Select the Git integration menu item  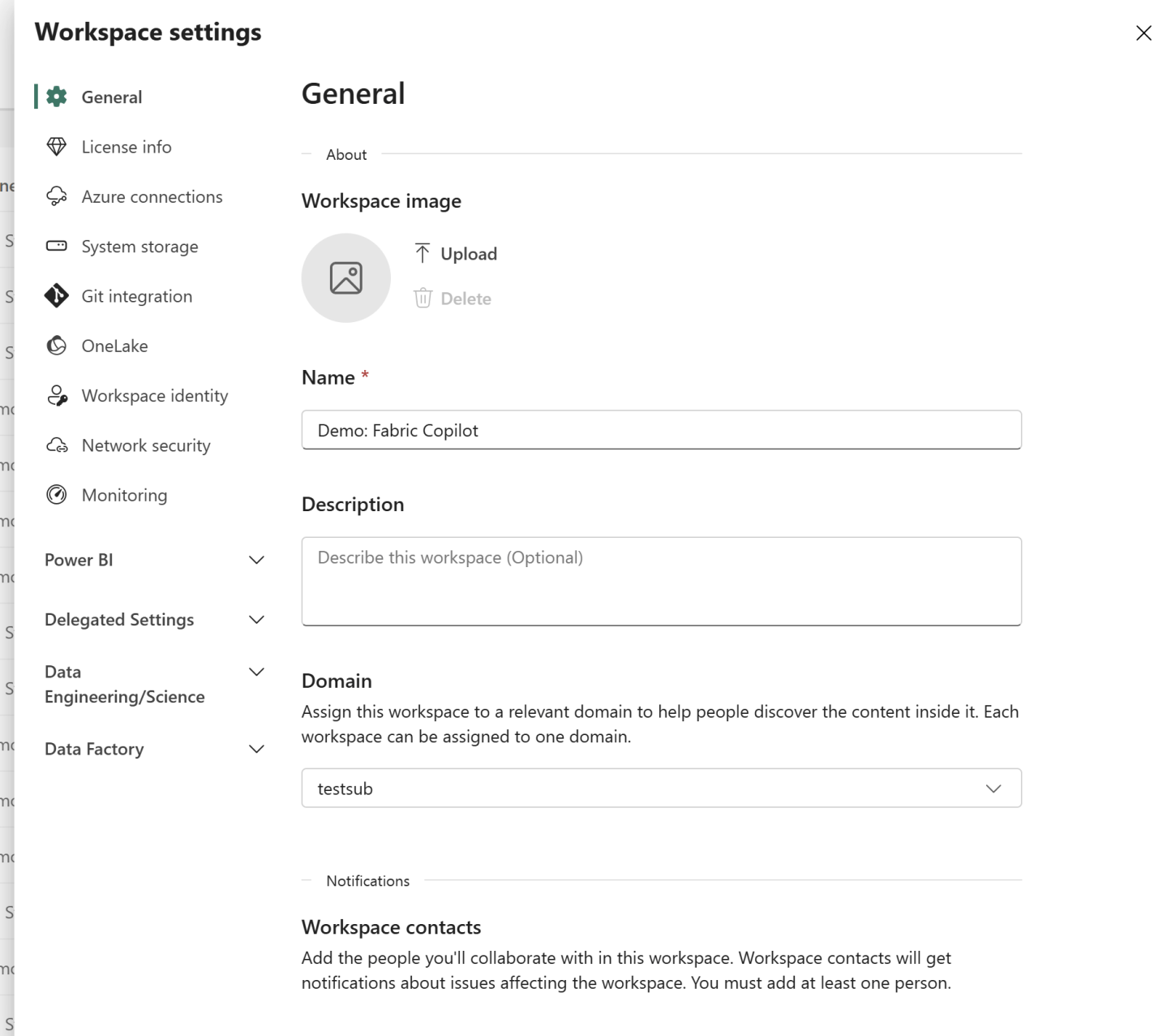click(137, 296)
